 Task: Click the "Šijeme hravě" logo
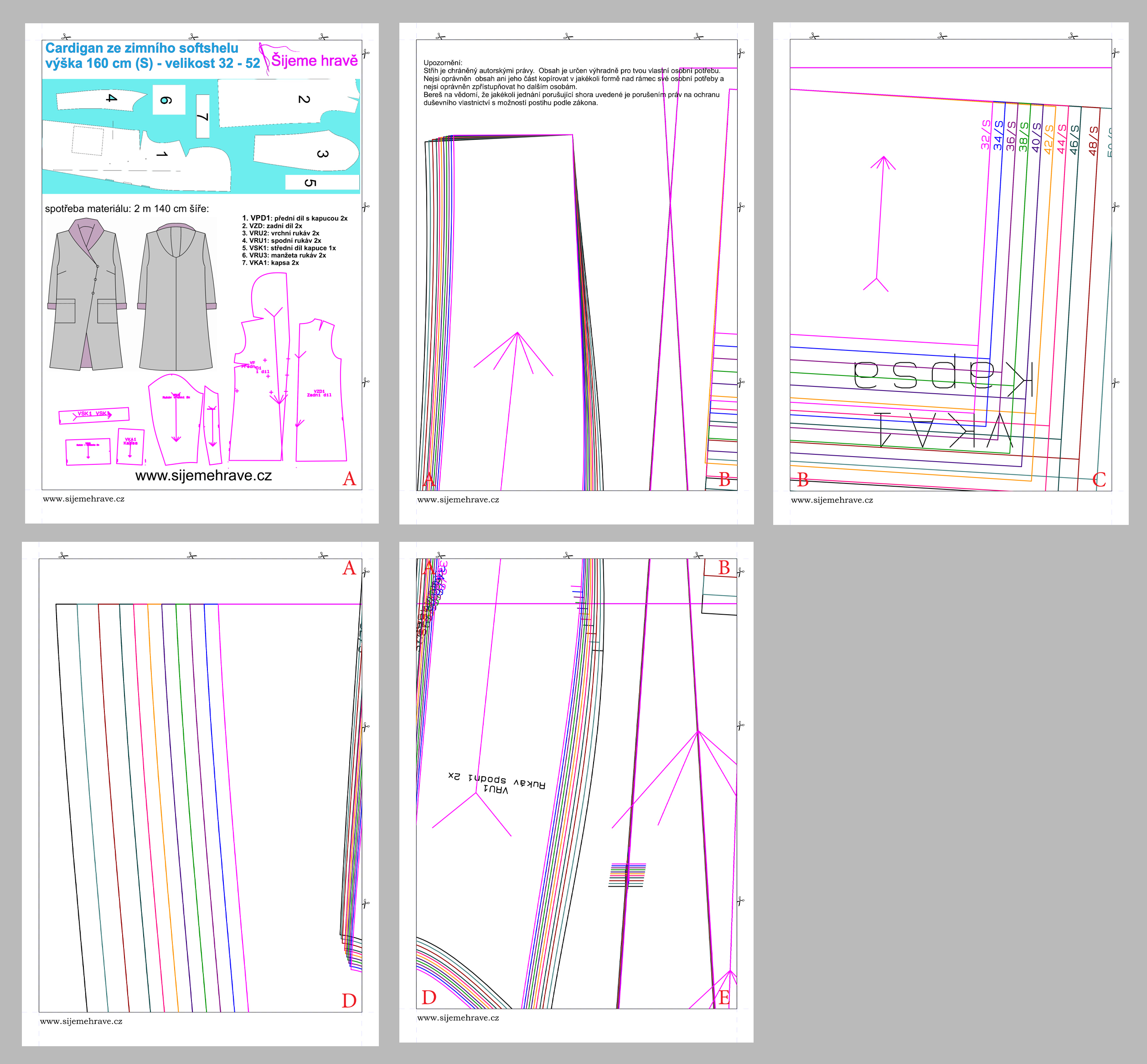coord(310,59)
